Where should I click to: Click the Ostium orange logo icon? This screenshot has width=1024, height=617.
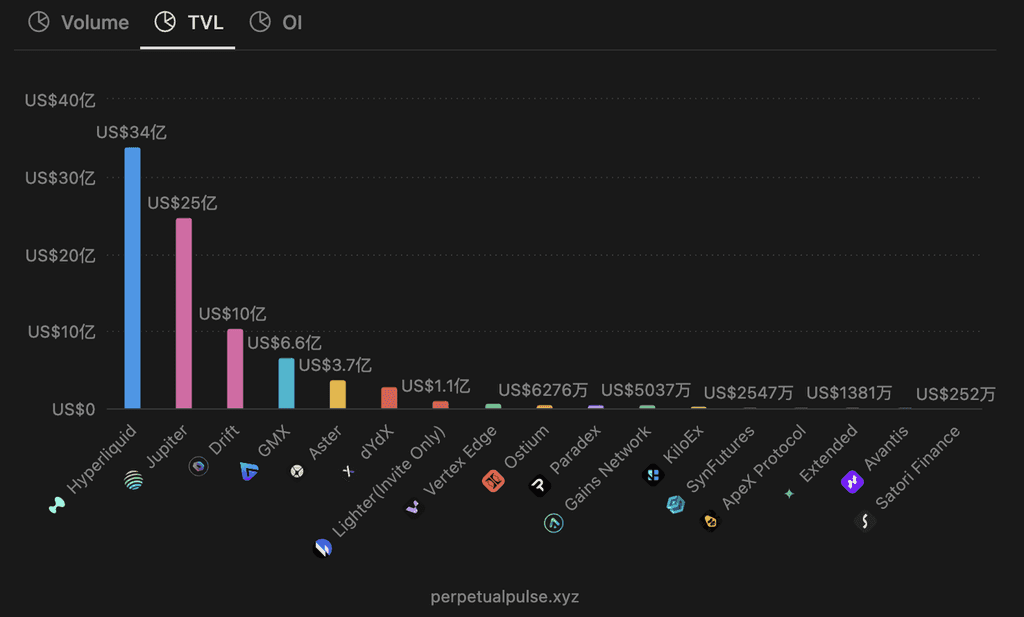(493, 481)
